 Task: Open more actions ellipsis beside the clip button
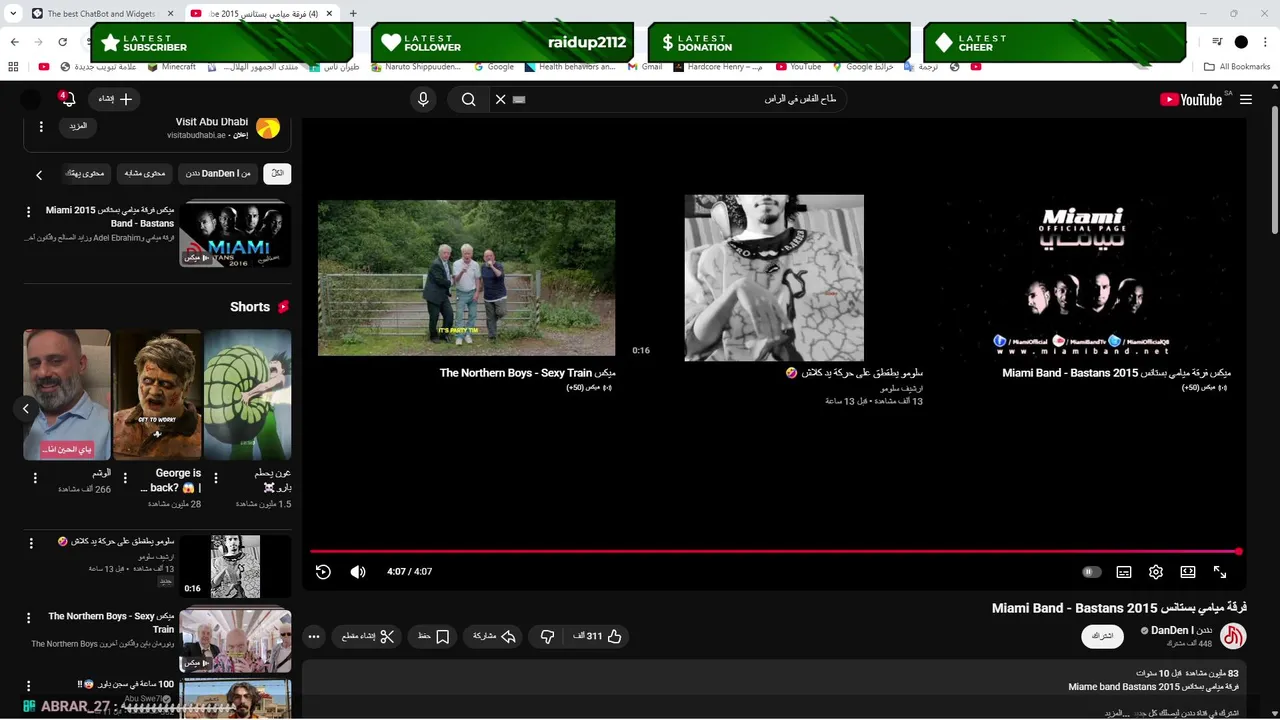[314, 636]
